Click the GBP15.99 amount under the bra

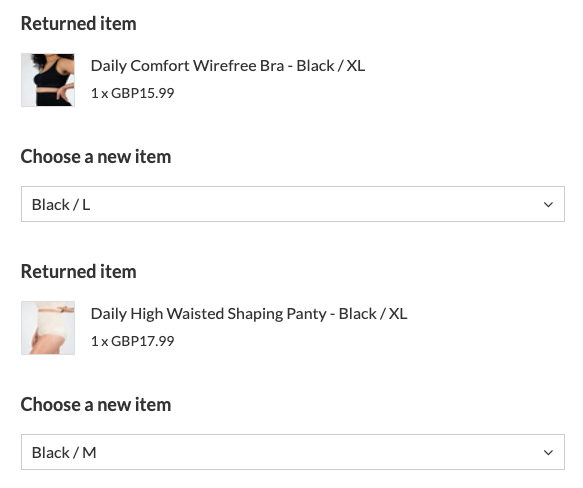click(x=142, y=93)
